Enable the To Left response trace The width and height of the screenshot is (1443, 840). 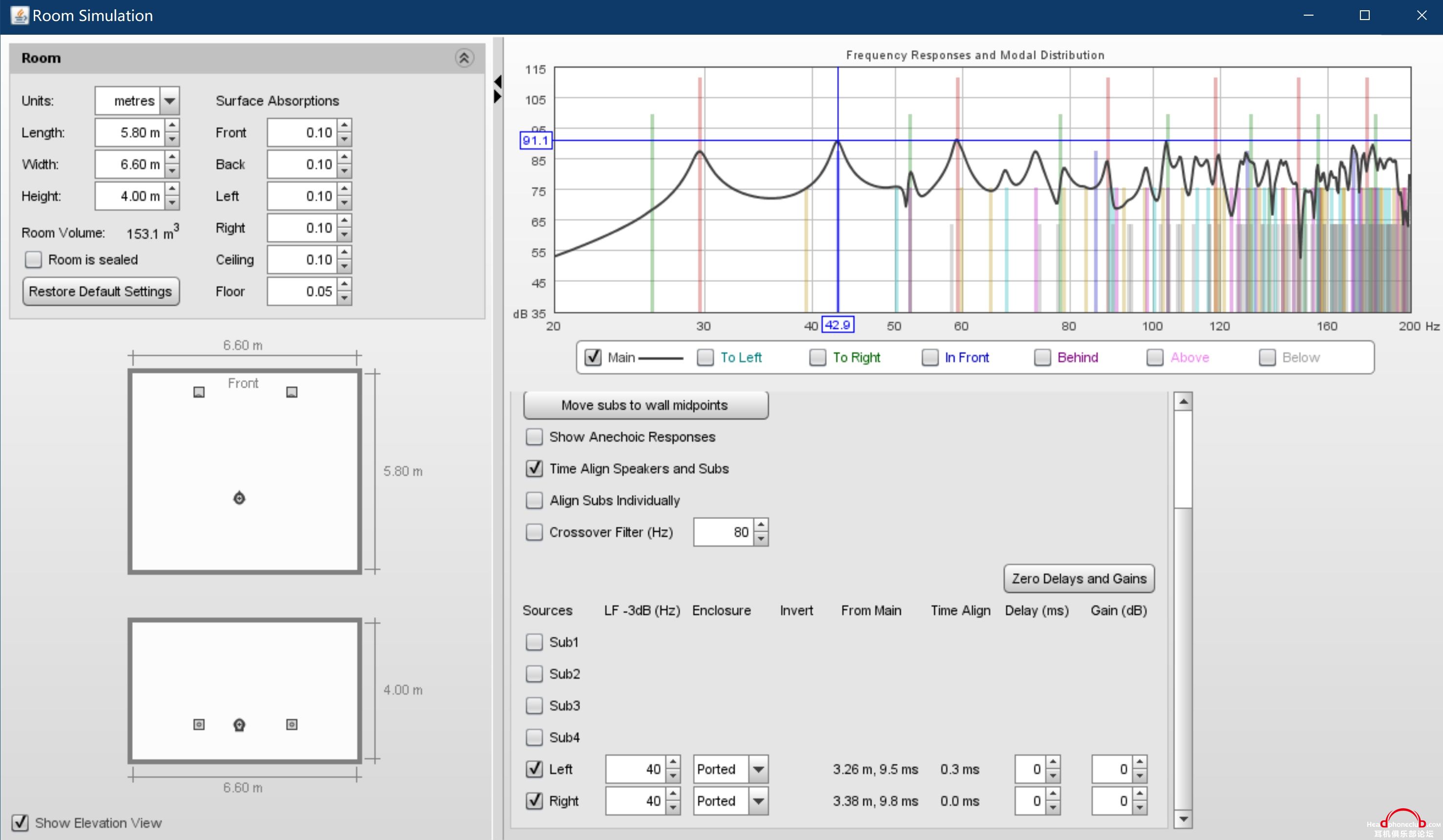(x=705, y=357)
